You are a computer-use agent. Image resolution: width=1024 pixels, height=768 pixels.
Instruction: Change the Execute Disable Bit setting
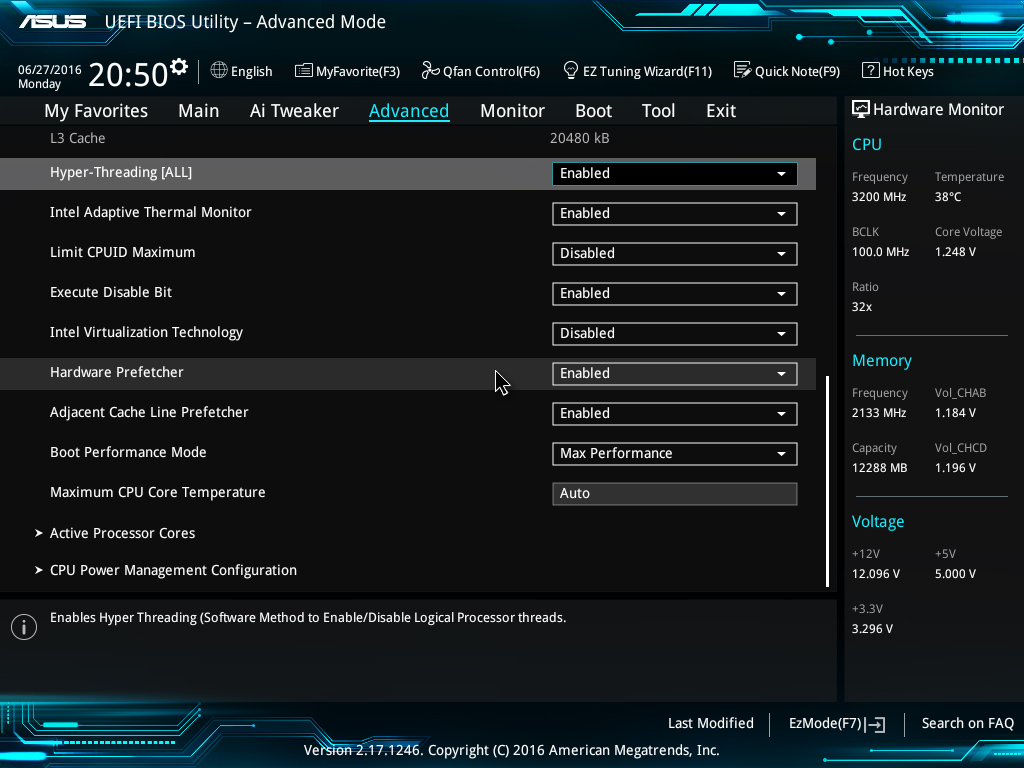(674, 294)
